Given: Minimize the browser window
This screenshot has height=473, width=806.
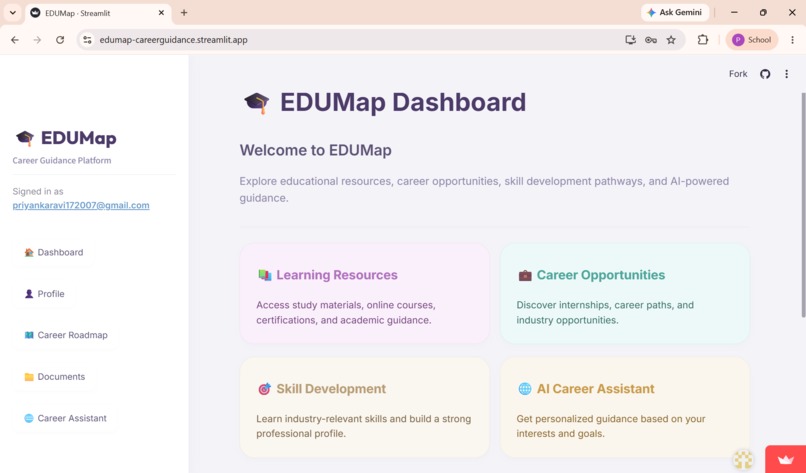Looking at the screenshot, I should pyautogui.click(x=734, y=12).
